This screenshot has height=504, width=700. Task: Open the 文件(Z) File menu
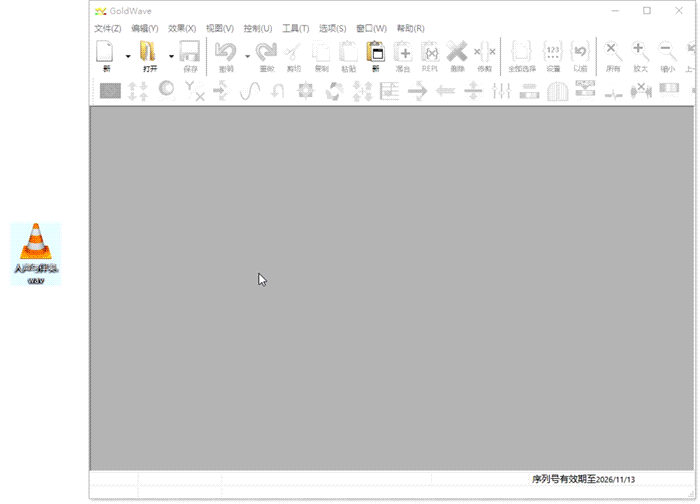coord(108,29)
